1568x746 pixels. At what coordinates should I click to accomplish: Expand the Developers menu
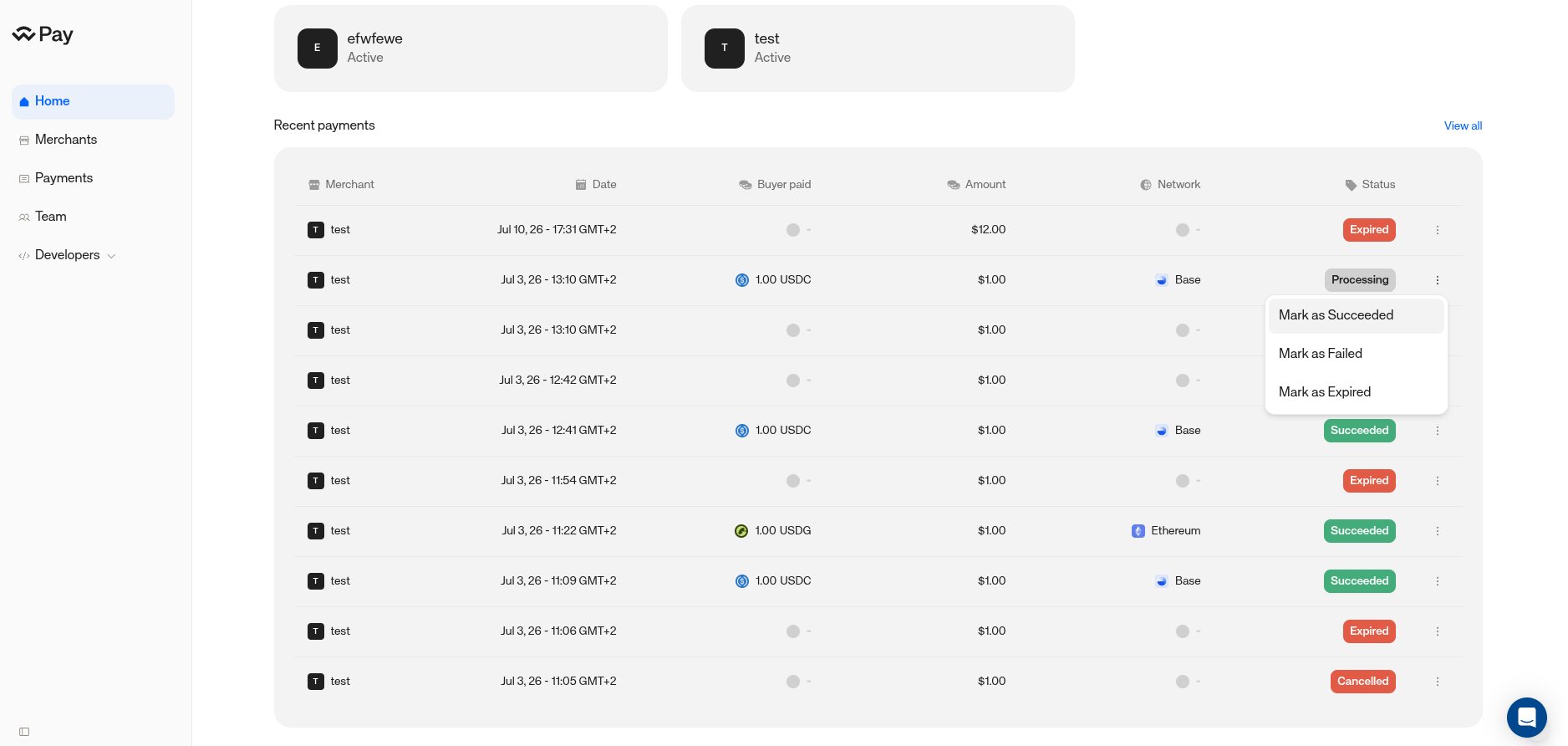click(93, 255)
